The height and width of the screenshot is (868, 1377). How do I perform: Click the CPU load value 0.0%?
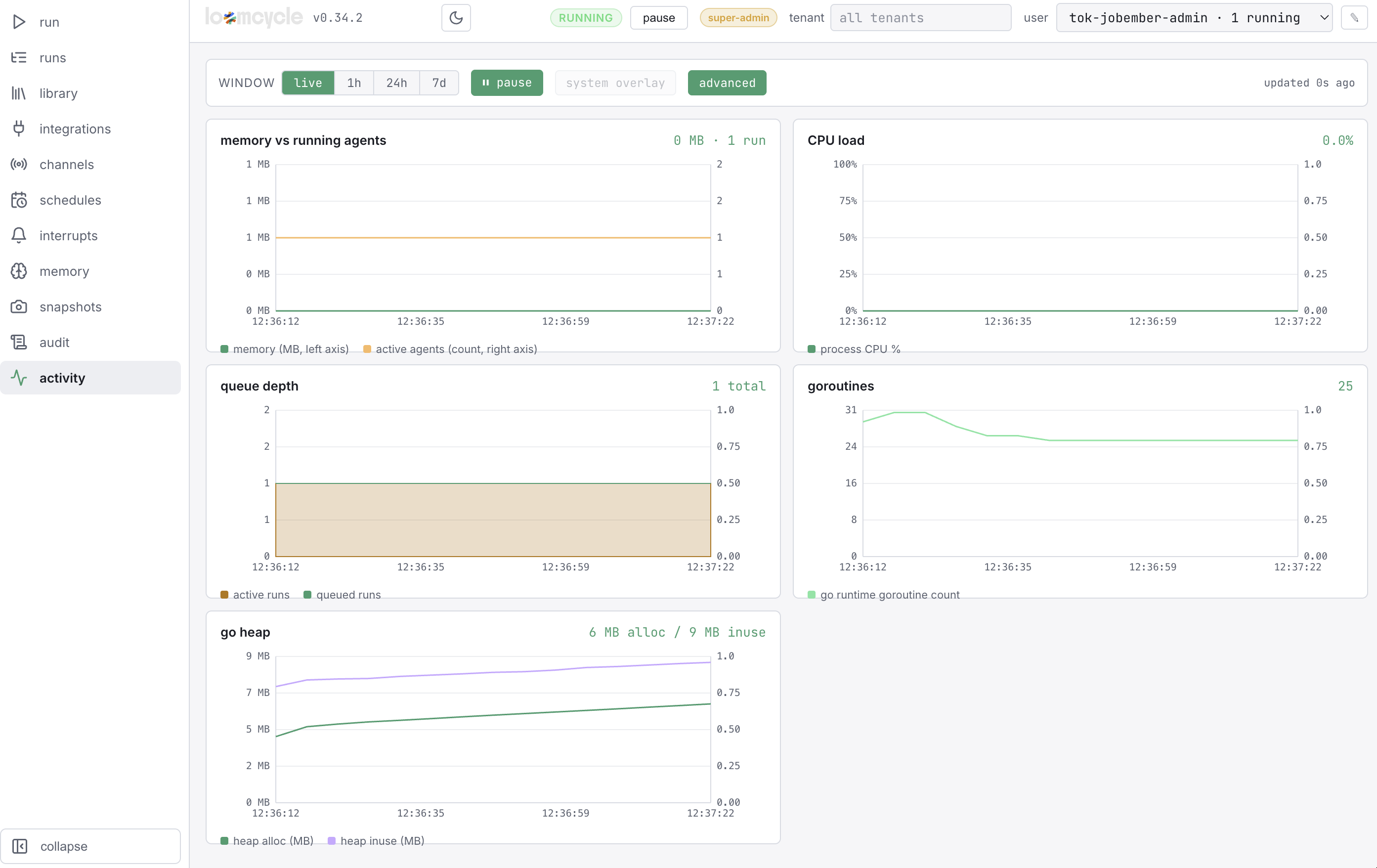point(1337,141)
